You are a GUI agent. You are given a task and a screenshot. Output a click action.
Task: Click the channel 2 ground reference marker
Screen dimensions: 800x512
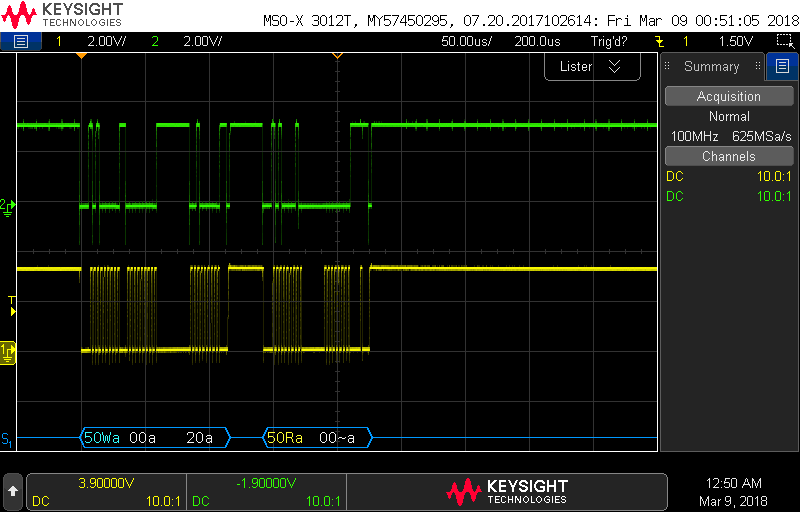(8, 206)
